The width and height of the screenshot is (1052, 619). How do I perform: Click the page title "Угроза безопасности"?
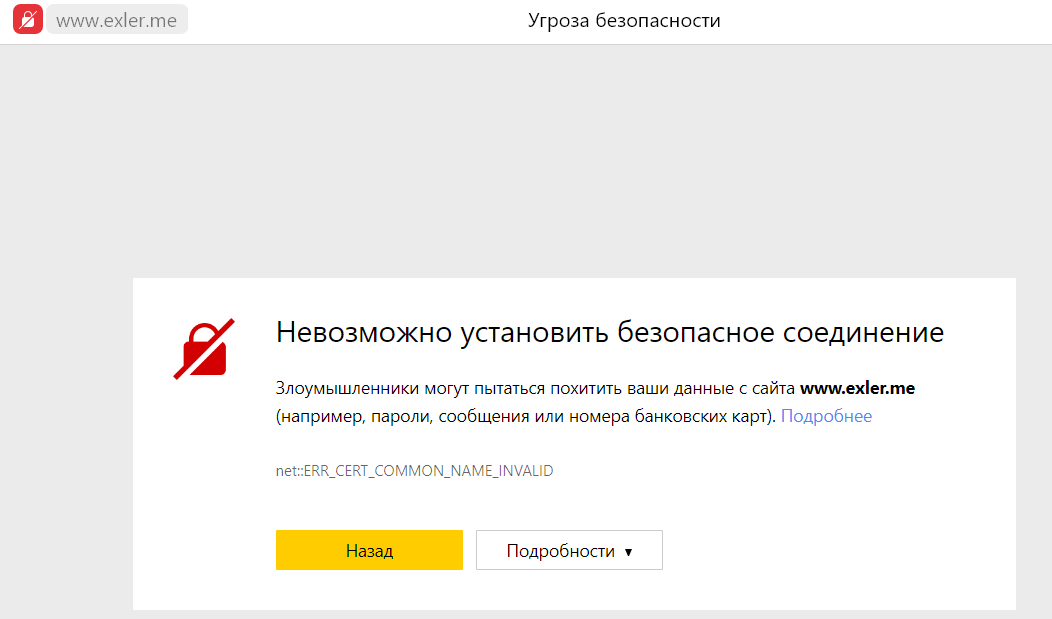(x=624, y=21)
